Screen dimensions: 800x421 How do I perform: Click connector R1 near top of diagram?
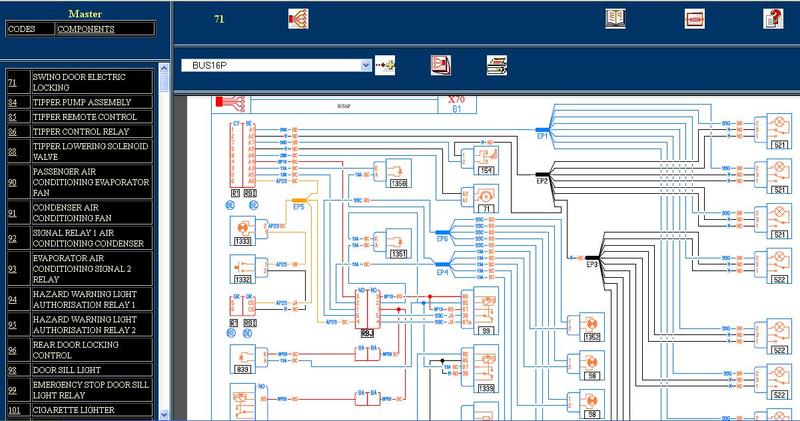click(x=235, y=193)
